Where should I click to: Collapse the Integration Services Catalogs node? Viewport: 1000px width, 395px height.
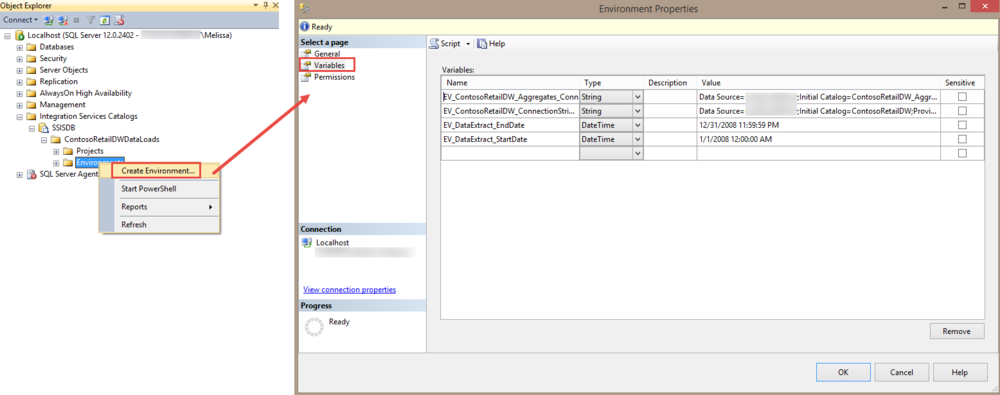click(x=20, y=116)
